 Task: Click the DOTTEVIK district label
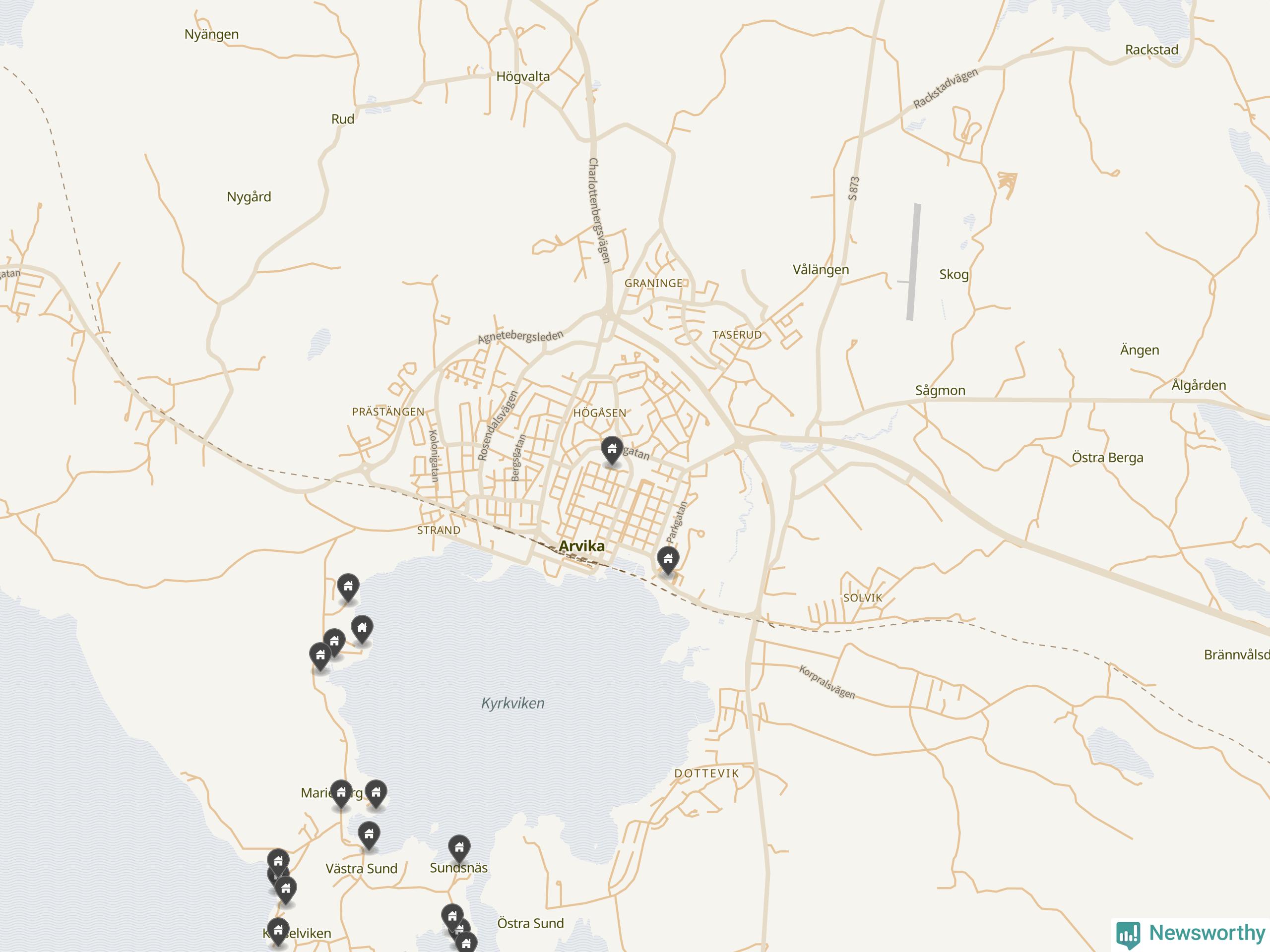coord(706,773)
